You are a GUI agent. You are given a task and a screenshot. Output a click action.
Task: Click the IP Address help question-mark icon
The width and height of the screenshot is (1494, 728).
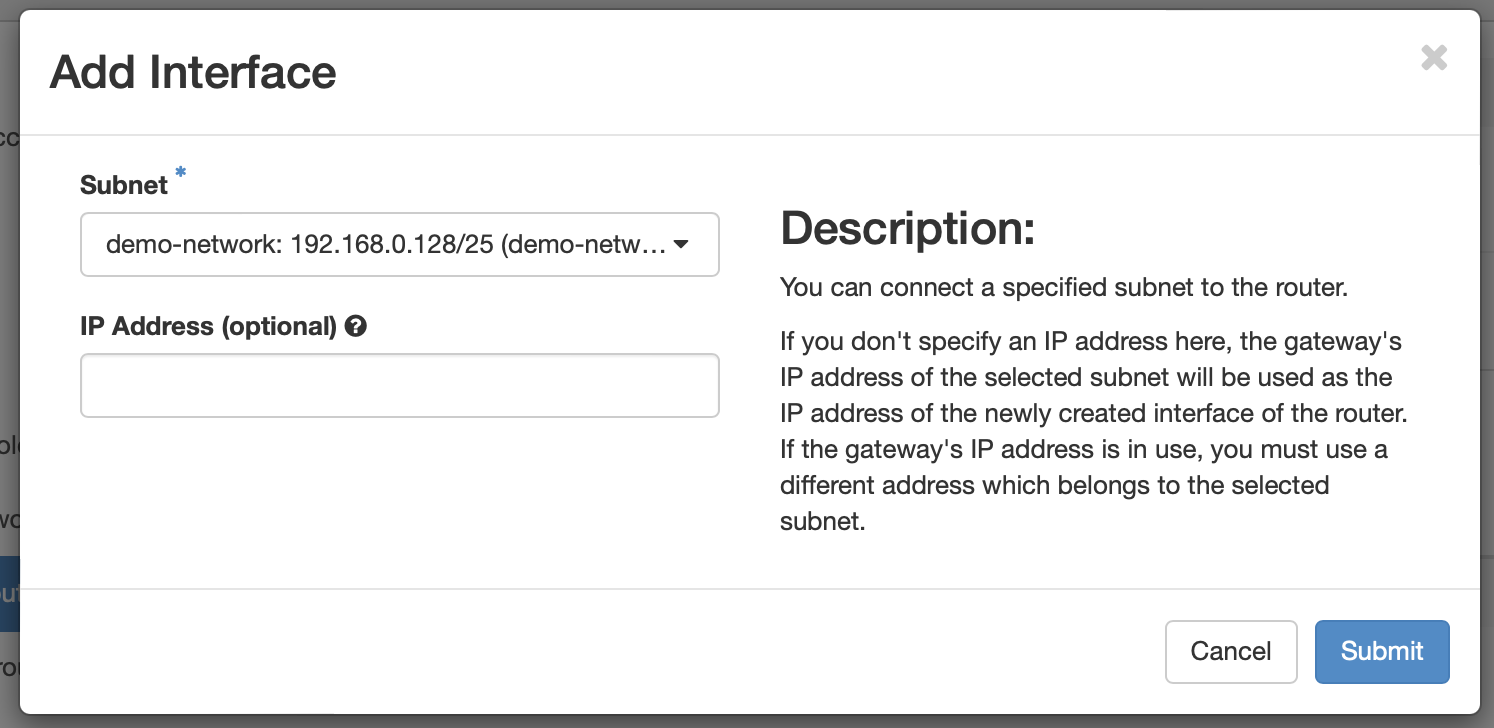pos(355,326)
